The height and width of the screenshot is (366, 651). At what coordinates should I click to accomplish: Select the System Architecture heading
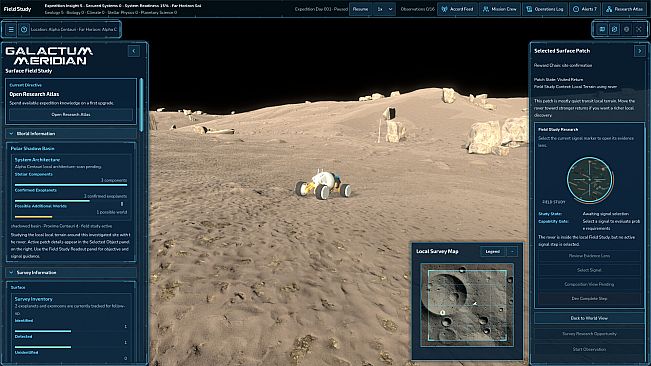point(37,159)
